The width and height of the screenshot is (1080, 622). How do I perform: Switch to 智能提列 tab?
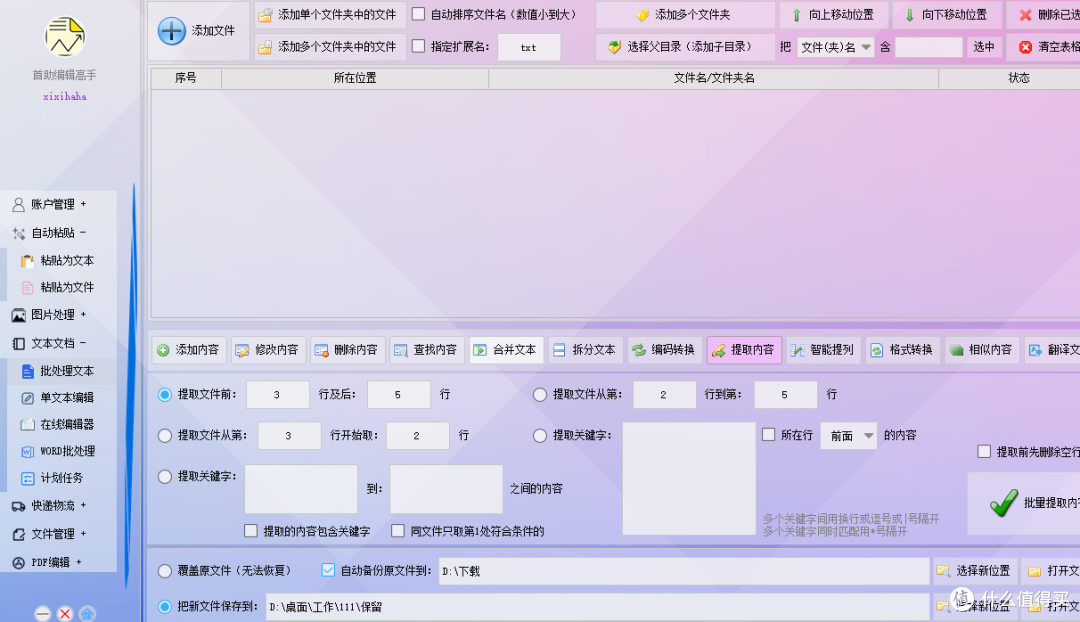(823, 350)
